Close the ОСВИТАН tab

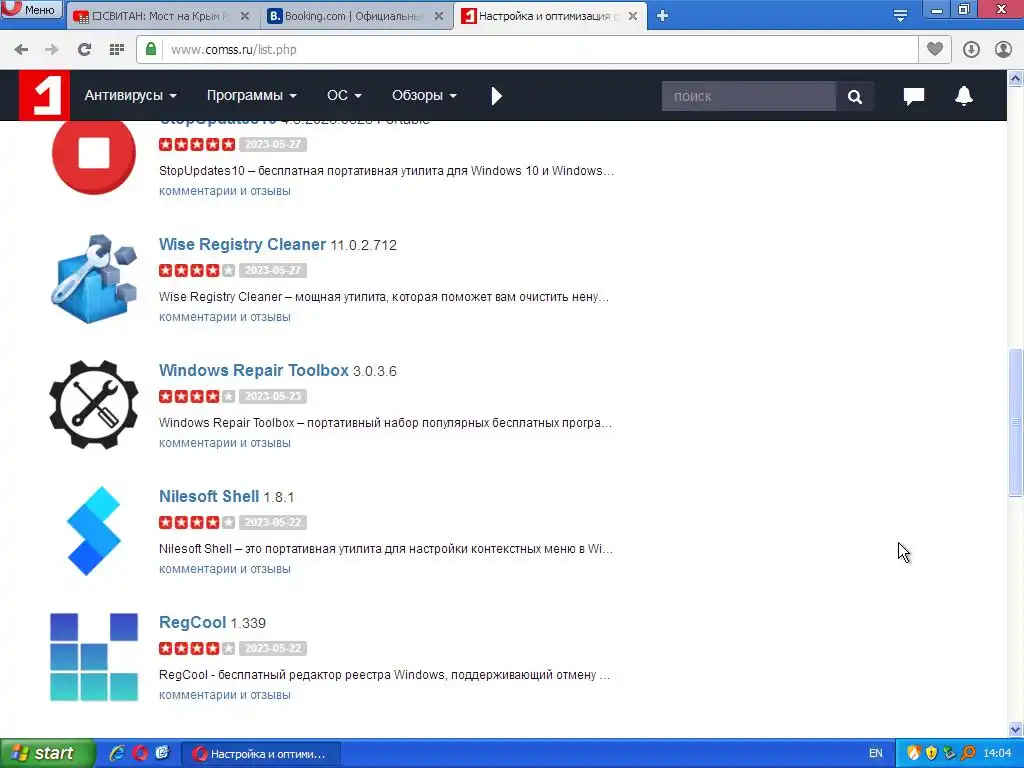click(245, 16)
